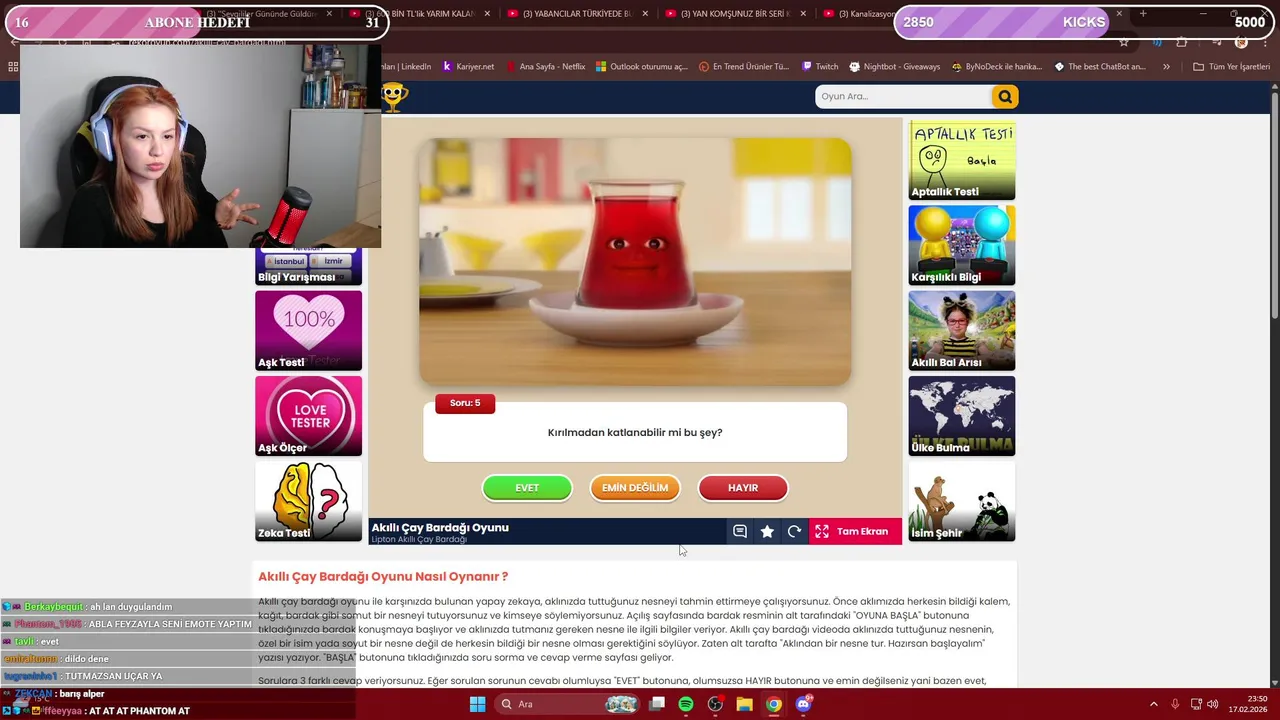The height and width of the screenshot is (720, 1280).
Task: Expand the bookmarks overflow chevron
Action: (1166, 67)
